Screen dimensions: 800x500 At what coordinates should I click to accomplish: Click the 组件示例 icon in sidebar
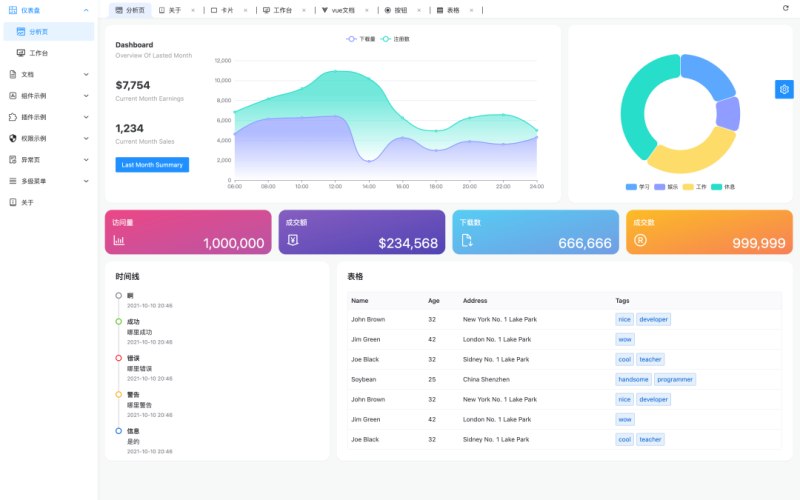[x=13, y=96]
